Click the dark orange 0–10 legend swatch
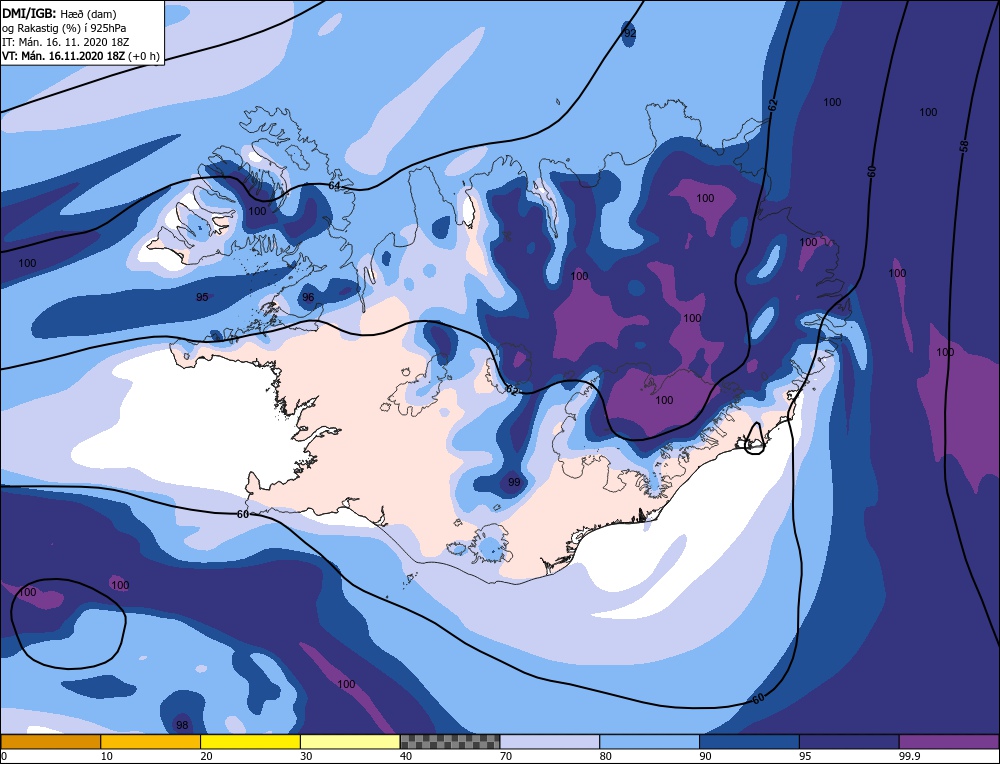1000x764 pixels. click(x=50, y=741)
